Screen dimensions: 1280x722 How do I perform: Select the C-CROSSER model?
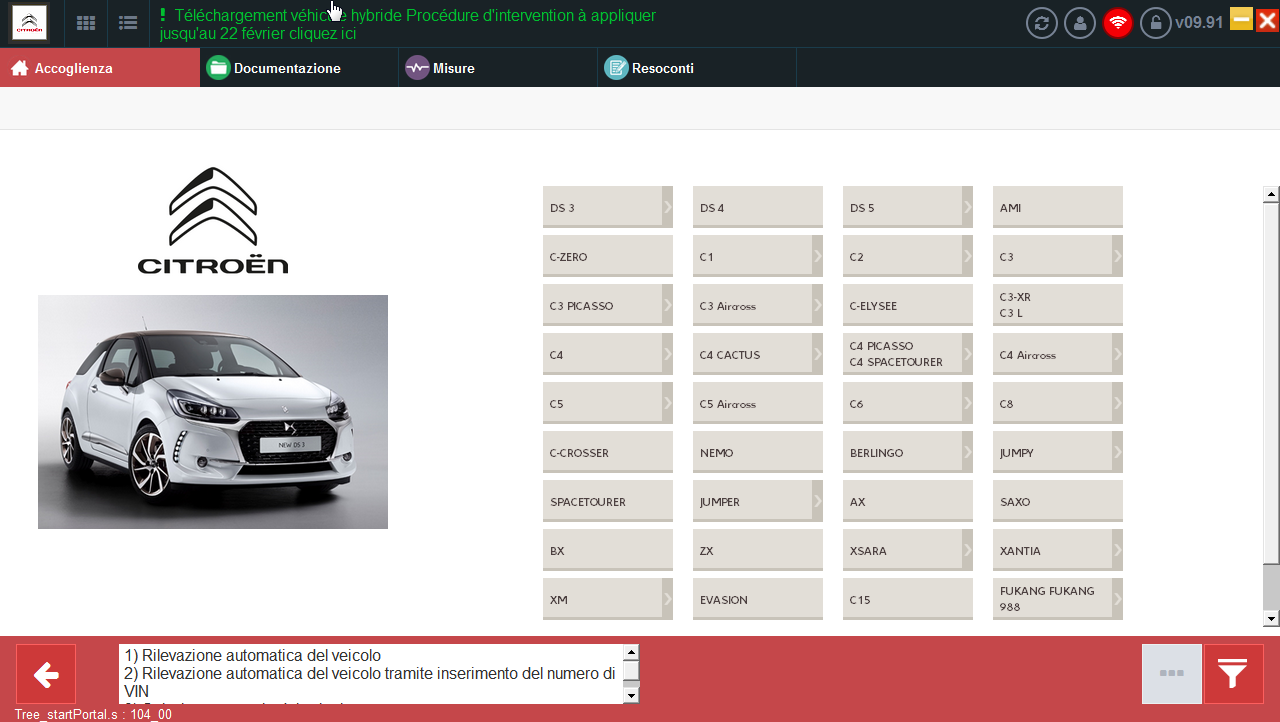point(608,452)
